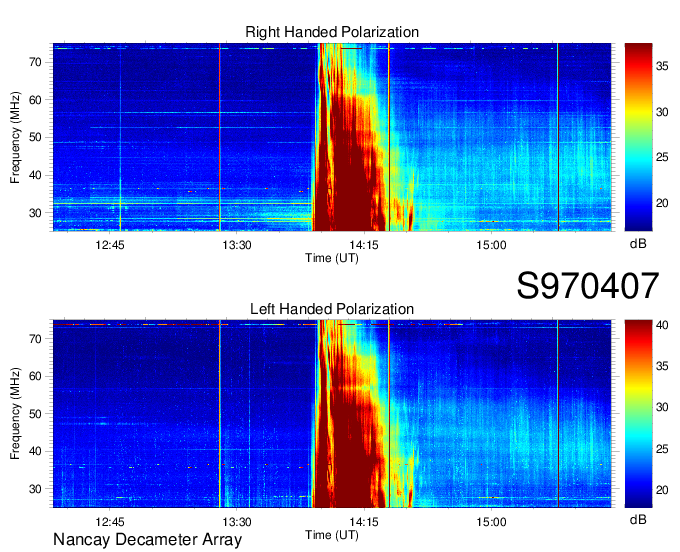The height and width of the screenshot is (552, 680).
Task: Click the 35 dB label on the upper color bar
Action: [x=662, y=66]
